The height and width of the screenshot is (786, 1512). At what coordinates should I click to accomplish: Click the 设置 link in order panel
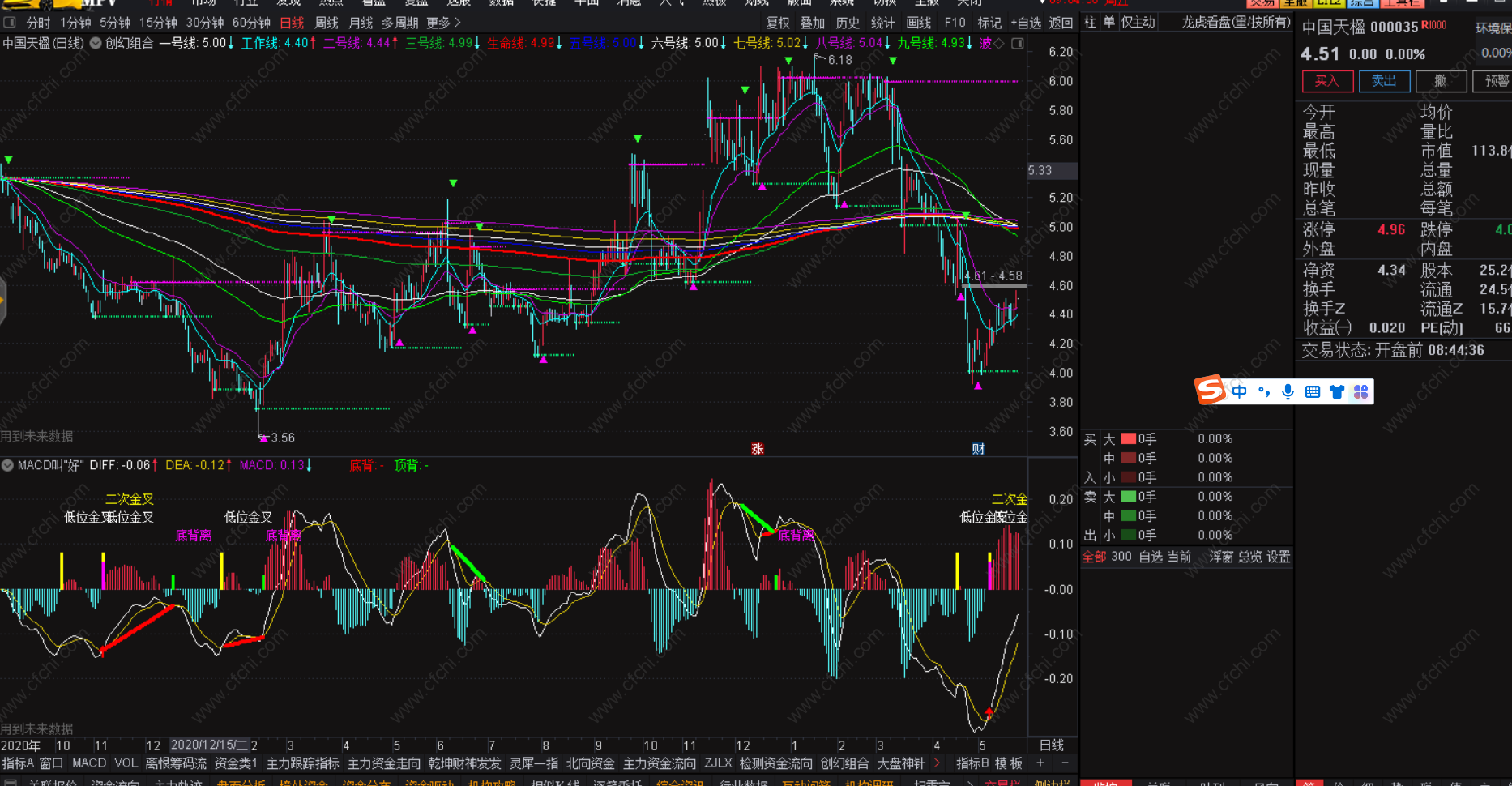pos(1279,557)
